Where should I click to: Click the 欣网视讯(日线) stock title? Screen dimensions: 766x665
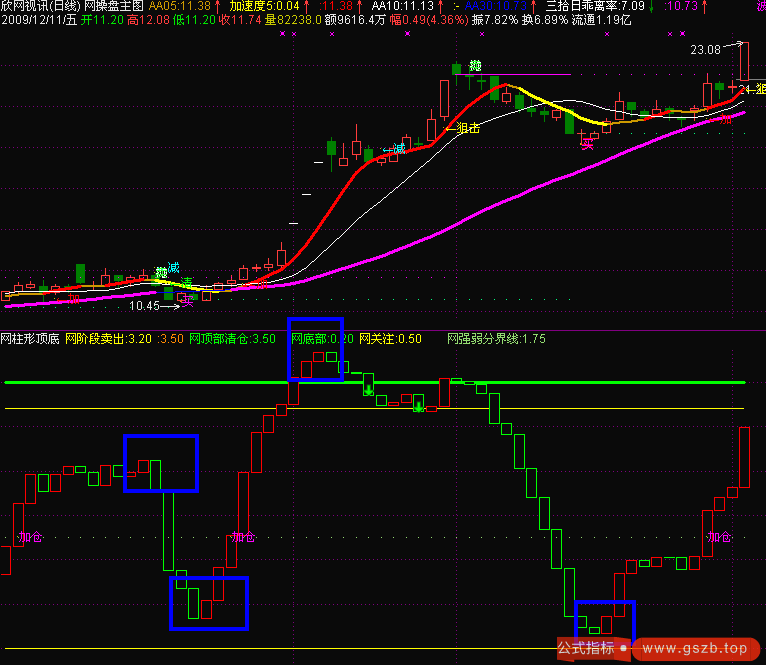pyautogui.click(x=40, y=6)
